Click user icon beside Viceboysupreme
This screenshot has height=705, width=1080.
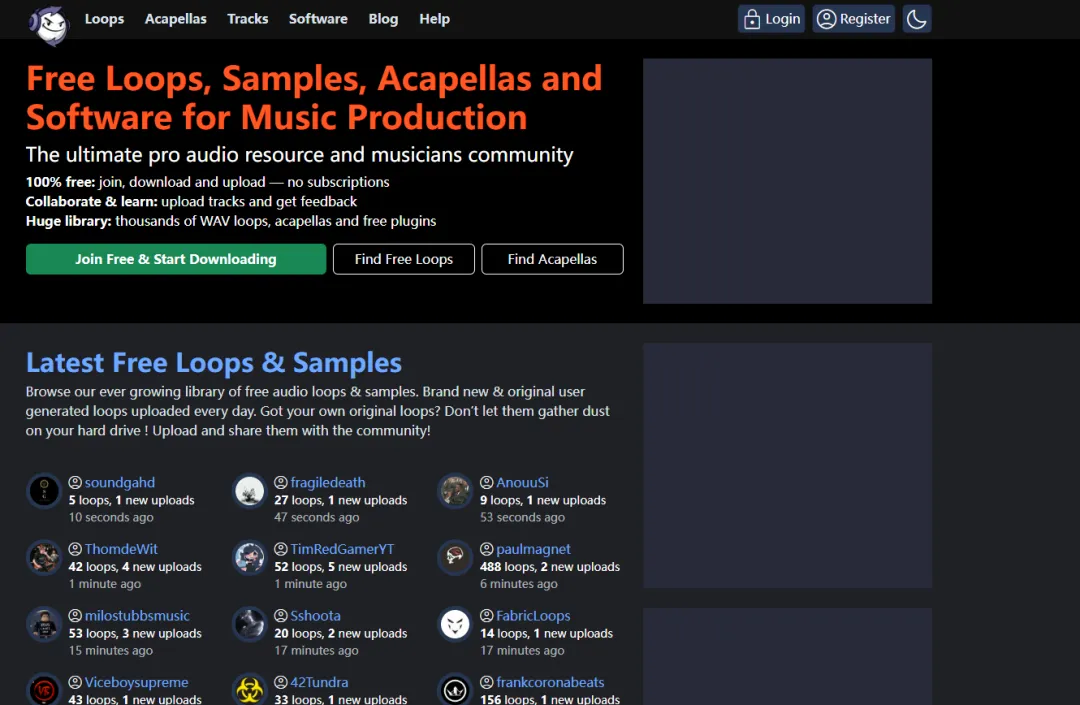(75, 682)
